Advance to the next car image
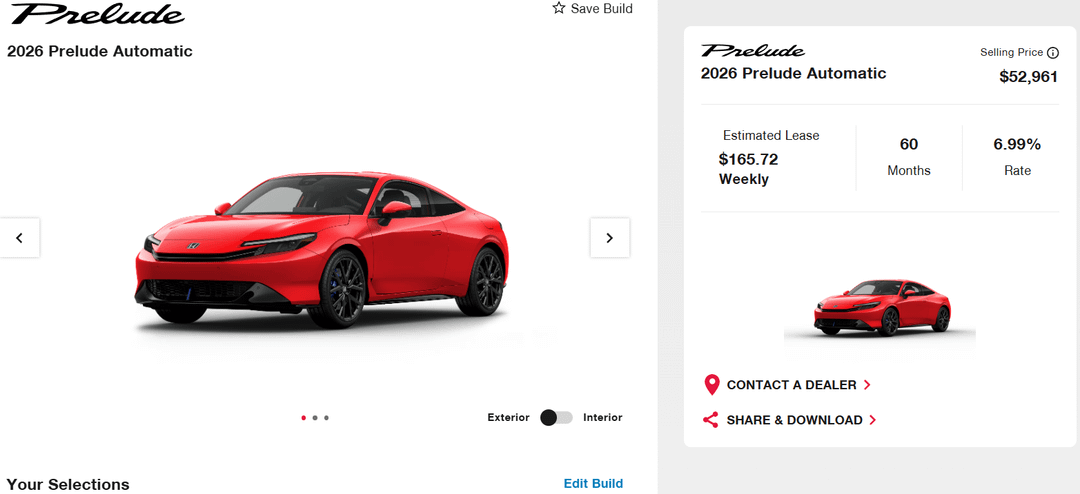 610,238
